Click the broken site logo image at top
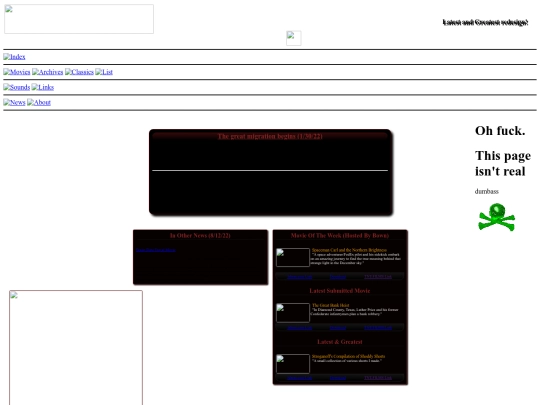 (x=79, y=19)
